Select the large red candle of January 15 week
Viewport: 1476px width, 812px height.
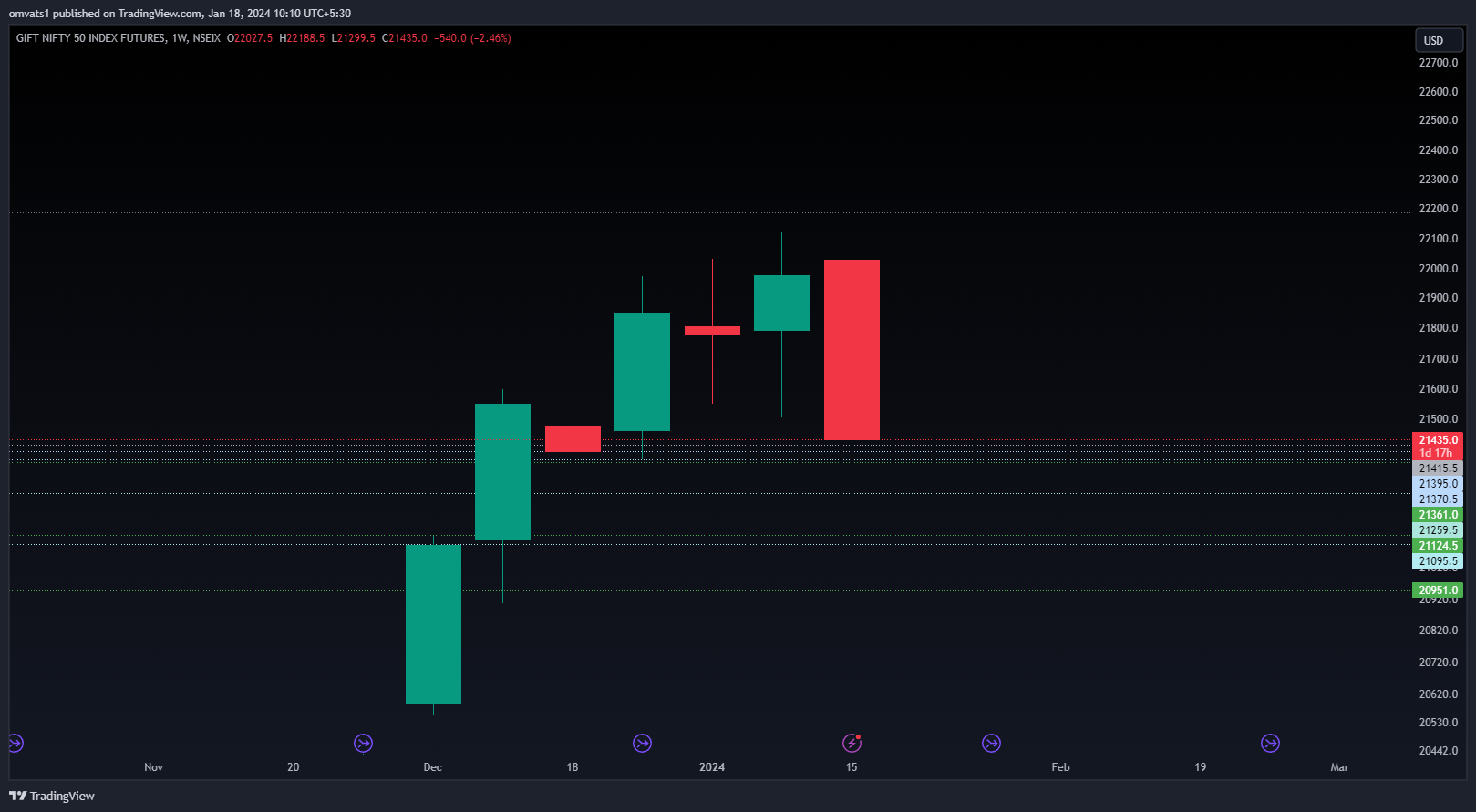(852, 350)
